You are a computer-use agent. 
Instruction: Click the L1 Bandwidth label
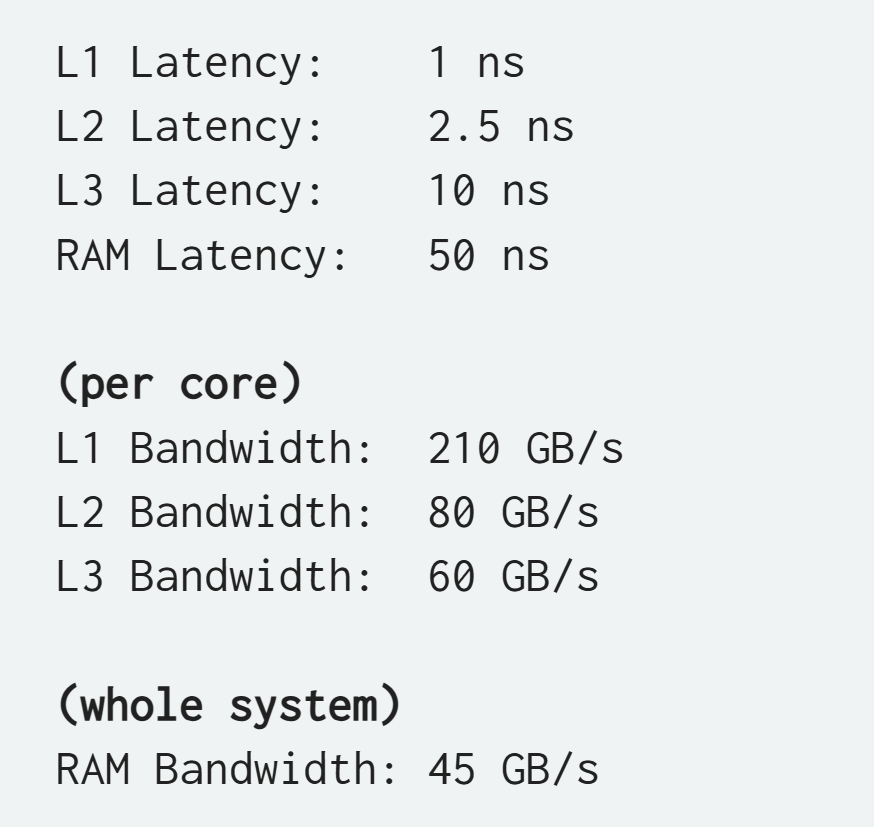pyautogui.click(x=214, y=448)
